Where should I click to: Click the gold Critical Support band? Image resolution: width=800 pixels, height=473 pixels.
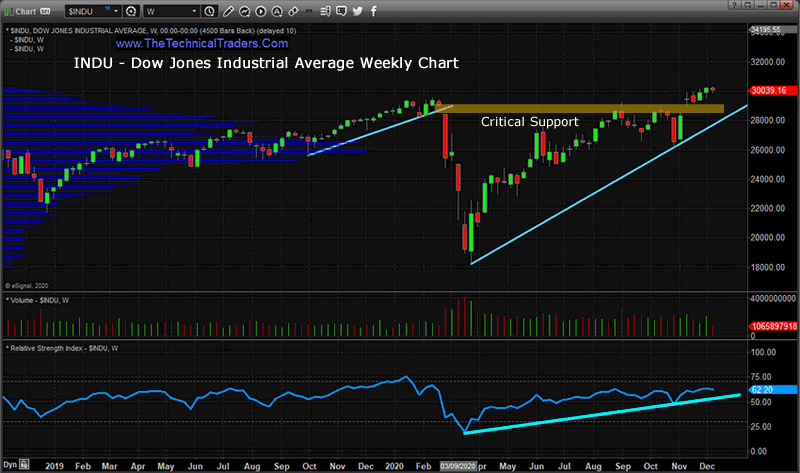tap(600, 107)
